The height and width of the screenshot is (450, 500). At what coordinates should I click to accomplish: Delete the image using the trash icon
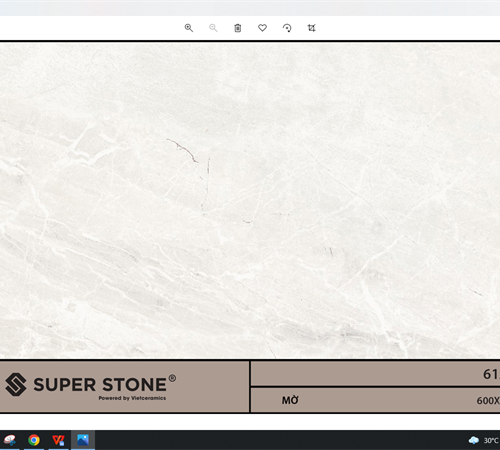238,28
